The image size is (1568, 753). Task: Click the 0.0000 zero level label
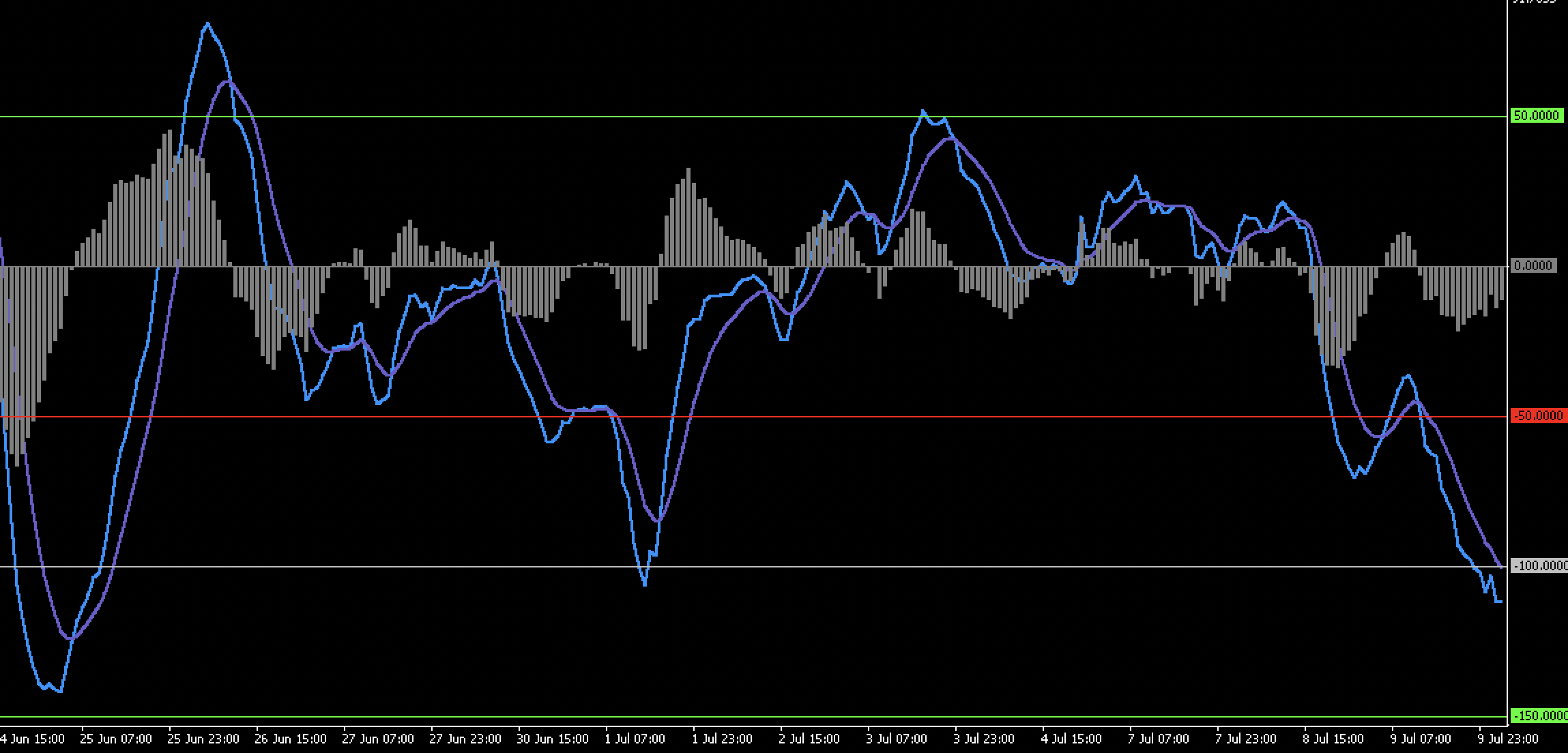point(1535,265)
